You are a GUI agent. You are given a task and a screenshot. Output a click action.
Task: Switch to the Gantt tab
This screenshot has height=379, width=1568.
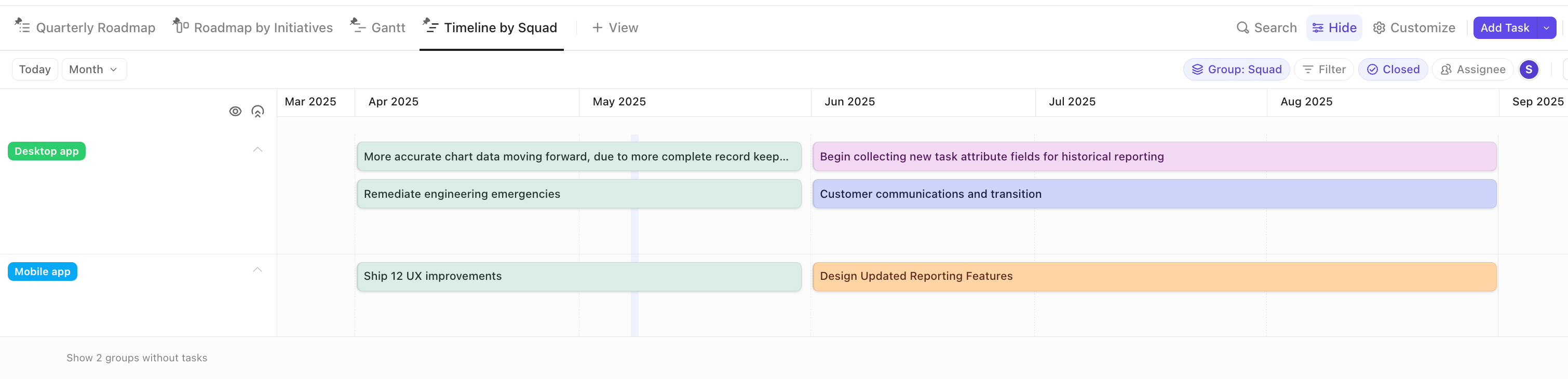[378, 28]
